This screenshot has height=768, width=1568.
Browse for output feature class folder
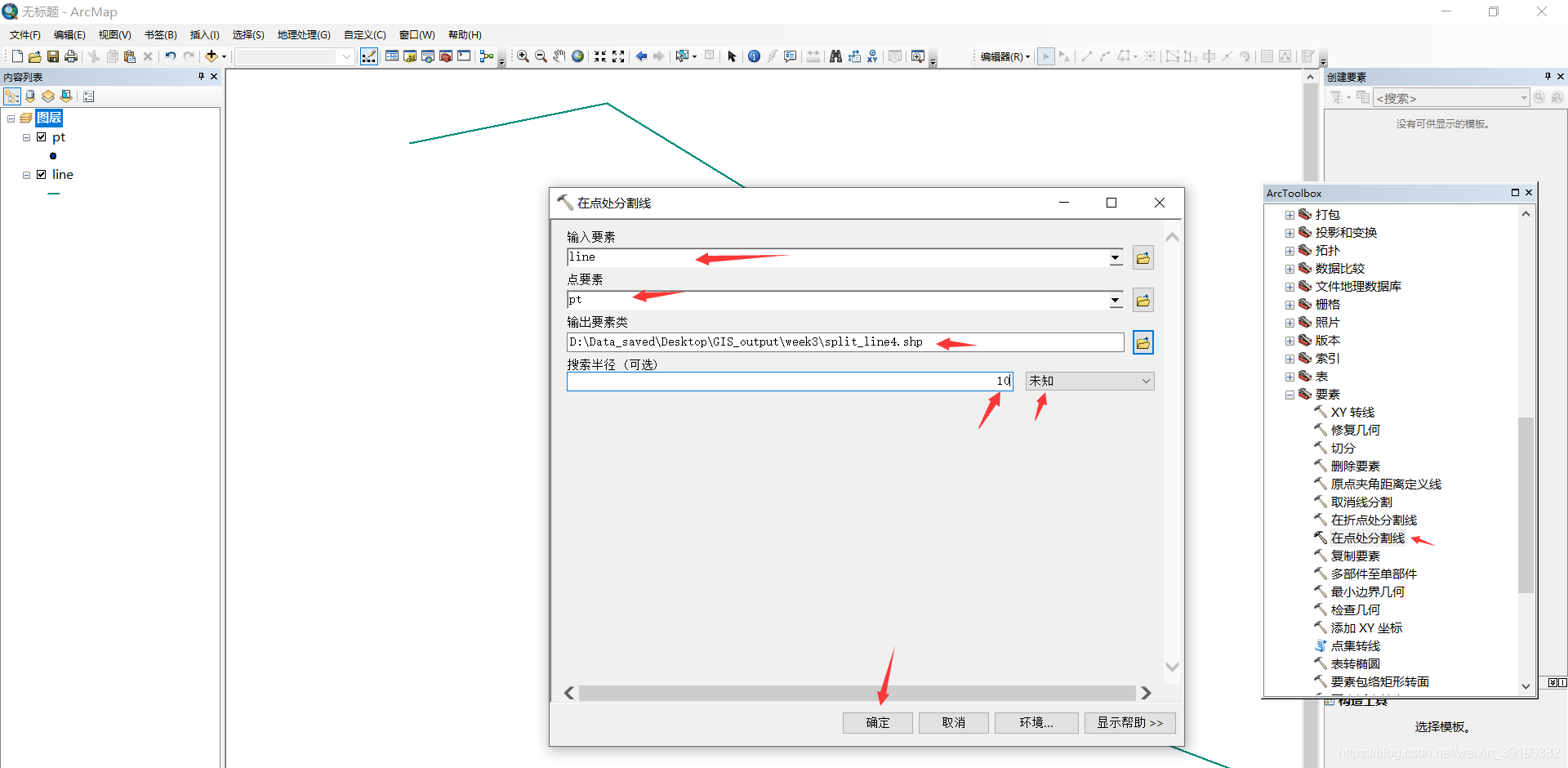click(1143, 342)
